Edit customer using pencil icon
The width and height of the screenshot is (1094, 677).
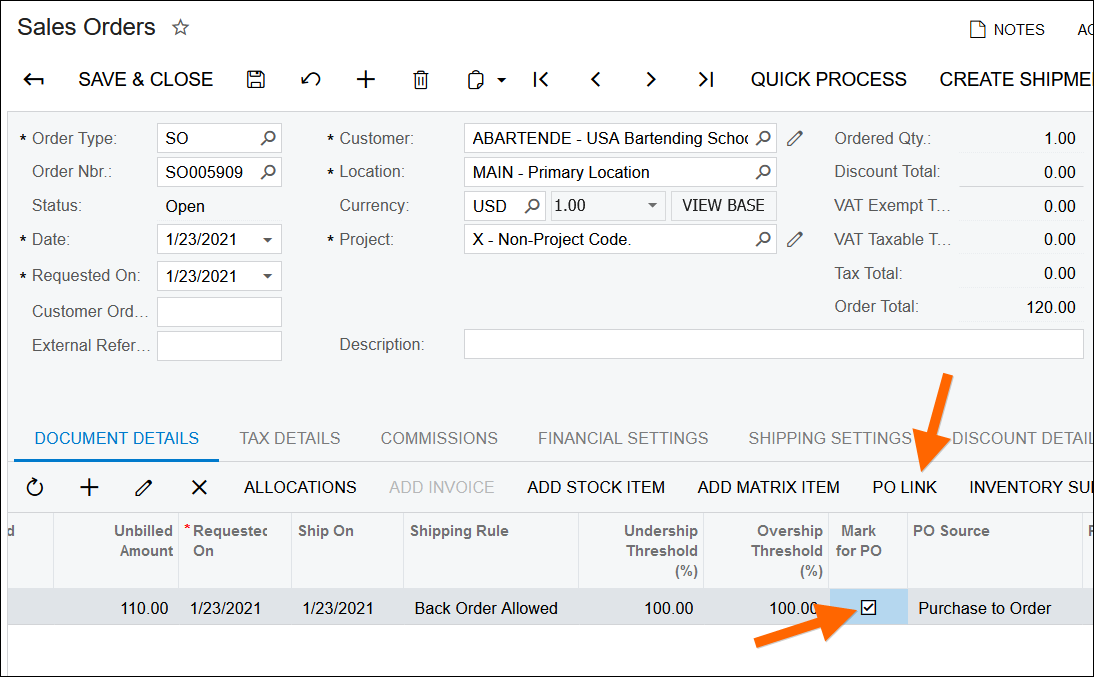(795, 138)
